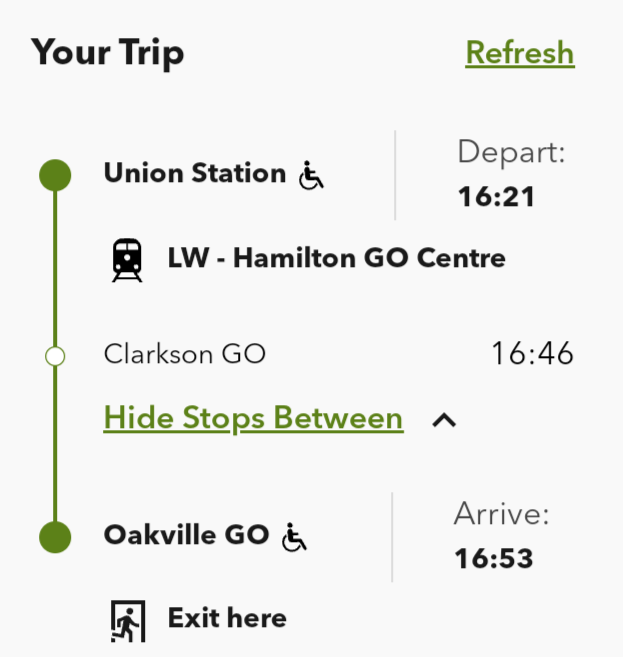Click the 16:21 departure time
Image resolution: width=623 pixels, height=657 pixels.
(497, 197)
